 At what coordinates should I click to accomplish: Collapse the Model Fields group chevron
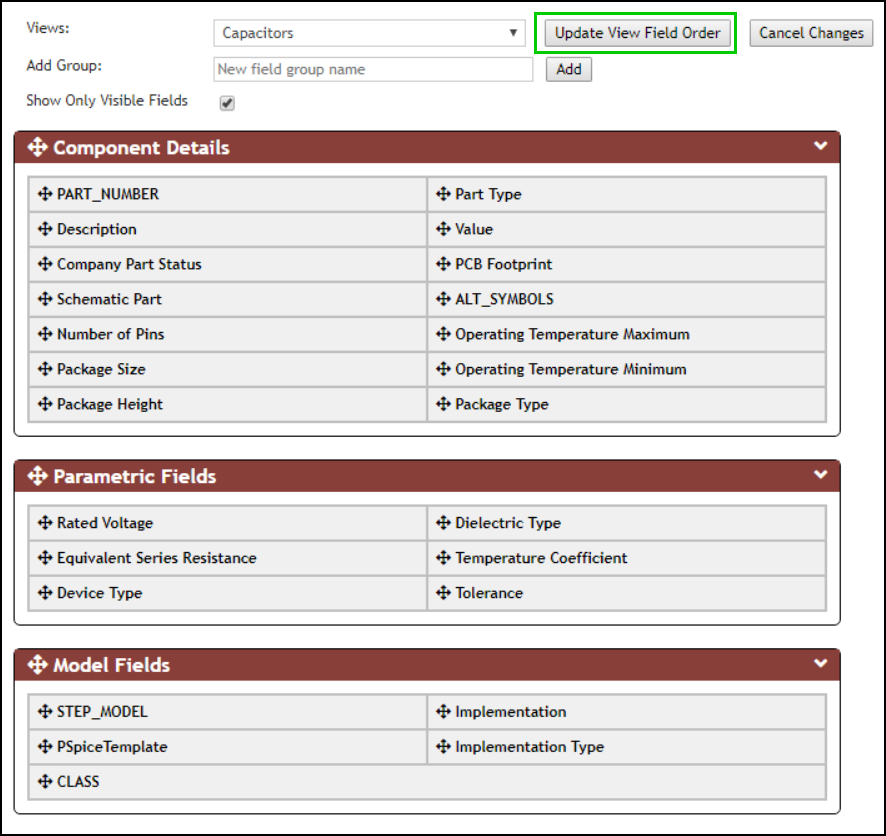(821, 664)
